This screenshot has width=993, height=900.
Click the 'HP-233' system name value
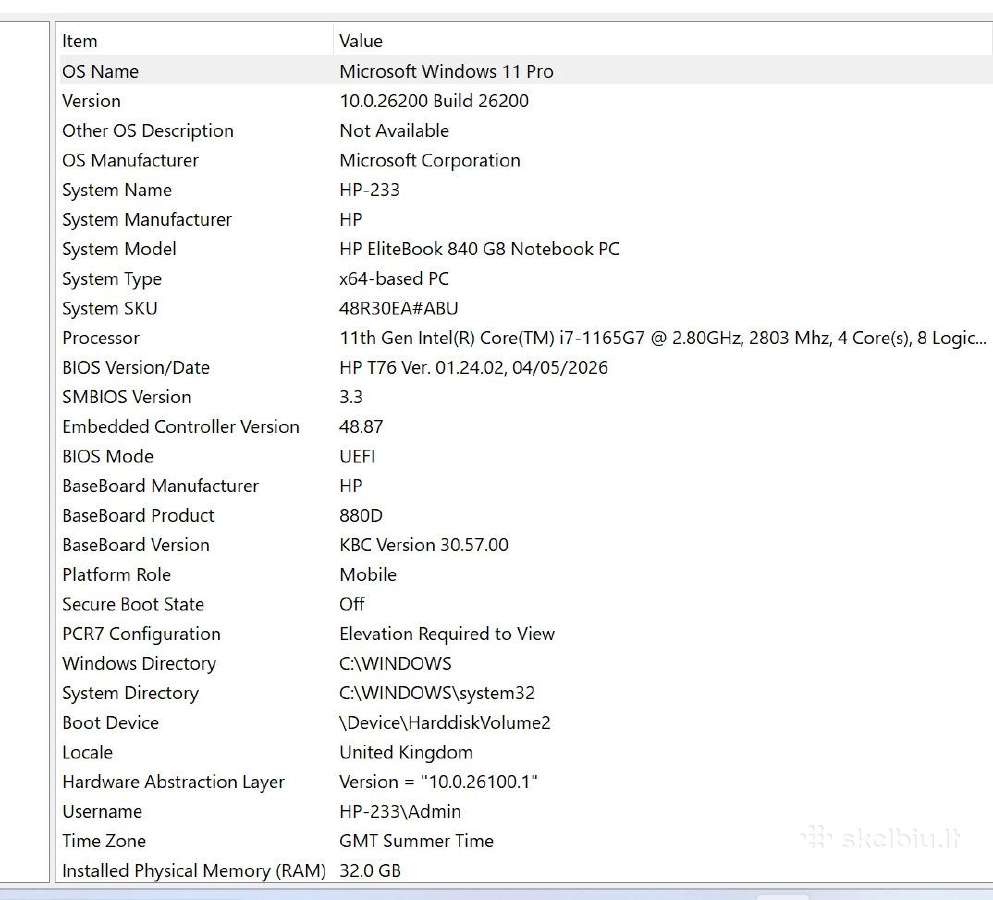369,190
